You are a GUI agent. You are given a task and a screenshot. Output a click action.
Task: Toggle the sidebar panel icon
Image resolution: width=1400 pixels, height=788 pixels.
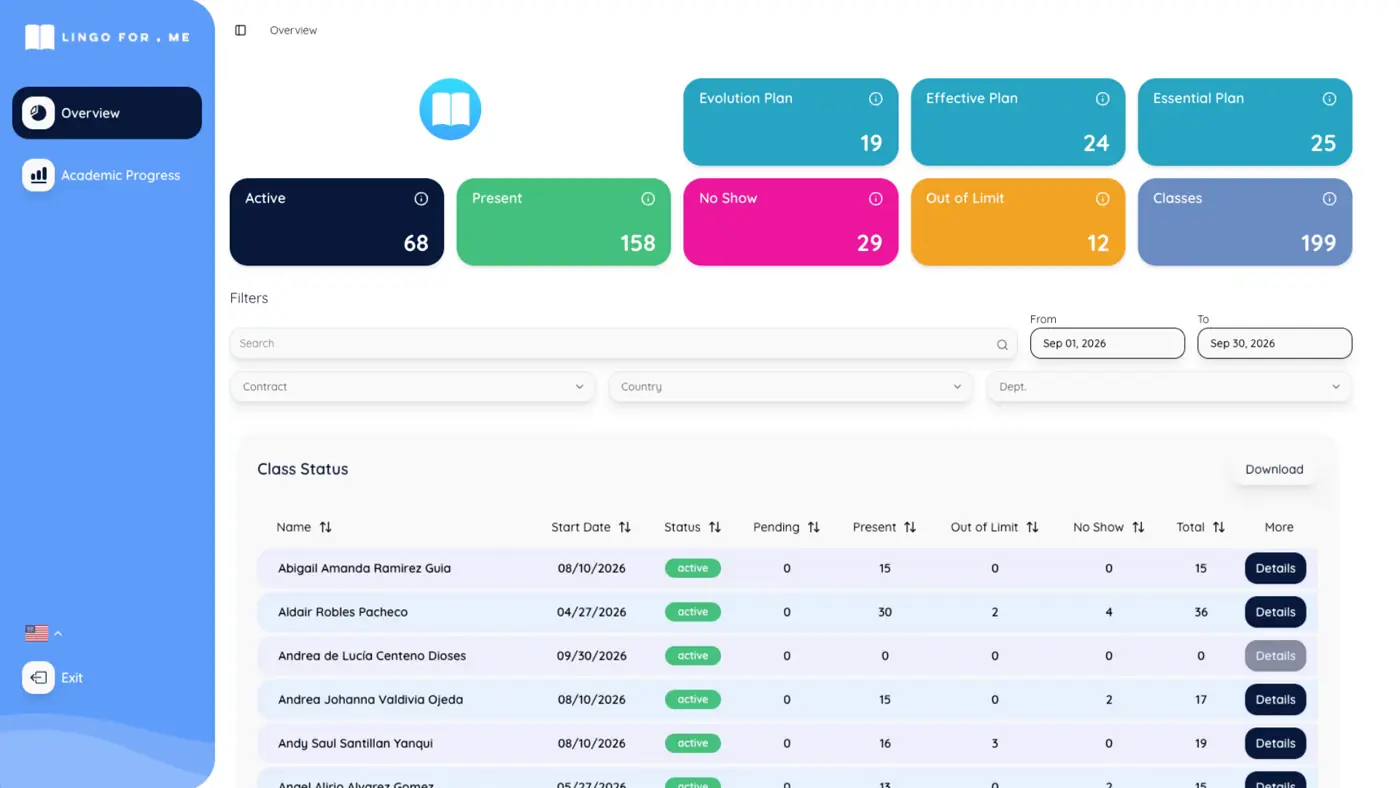click(240, 30)
